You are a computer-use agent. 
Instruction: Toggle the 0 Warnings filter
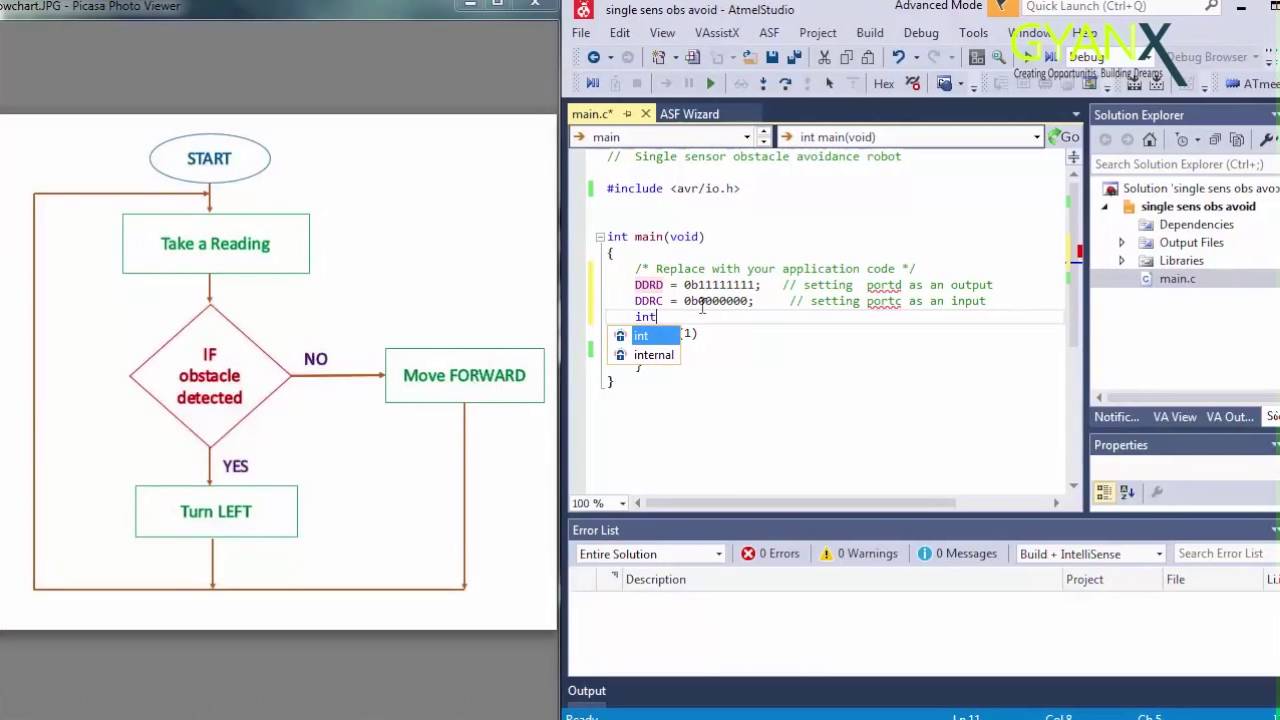(858, 554)
